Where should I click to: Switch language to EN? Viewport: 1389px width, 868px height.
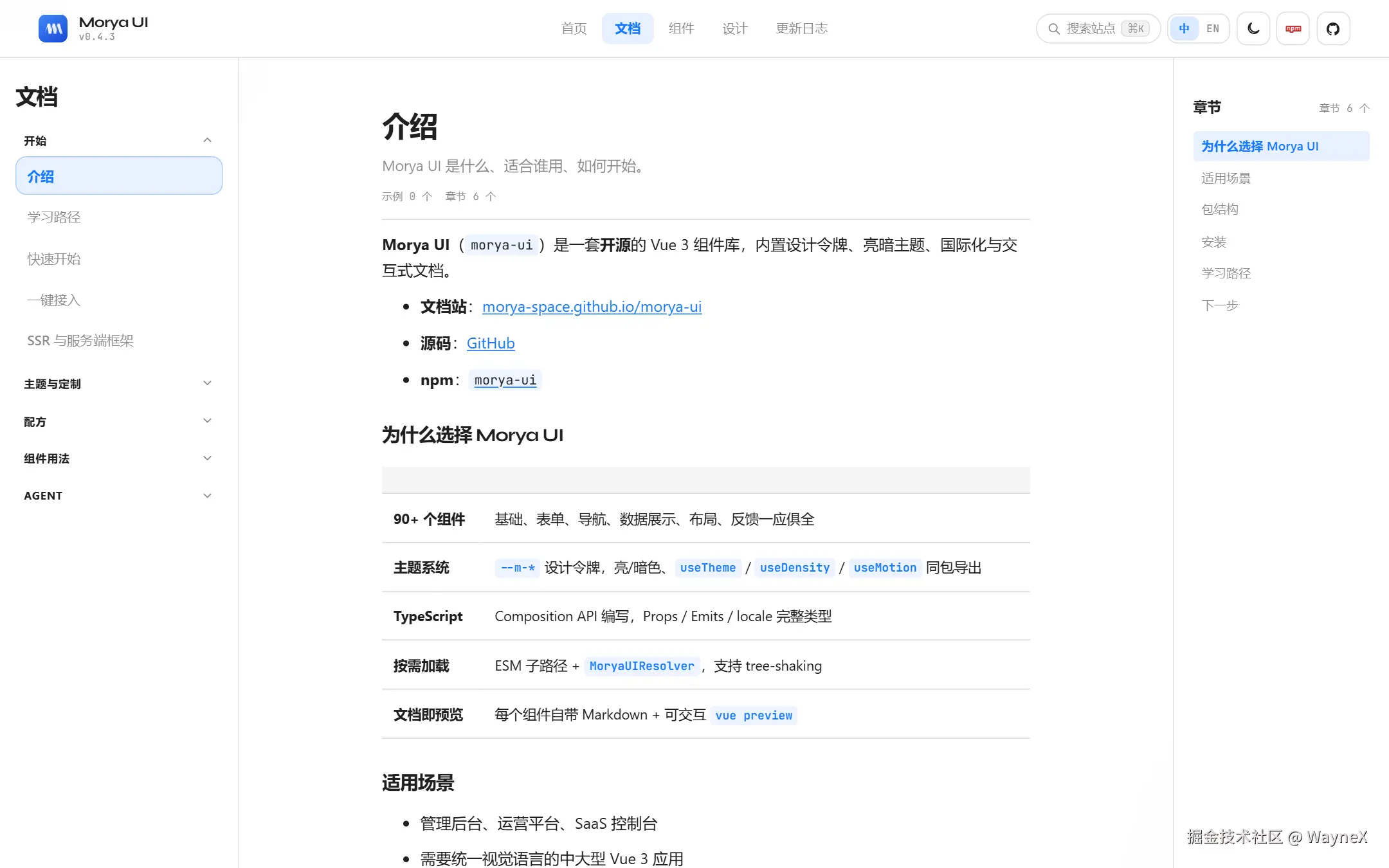(1213, 28)
